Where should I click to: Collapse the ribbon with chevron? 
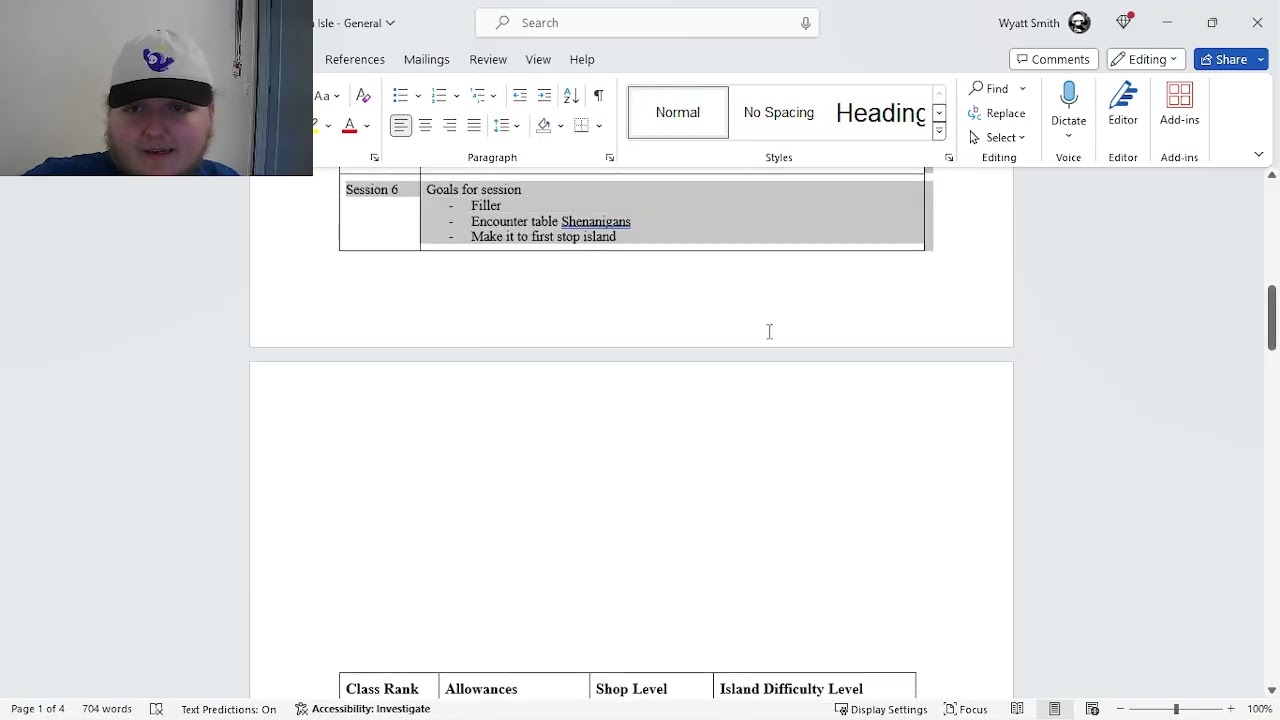(x=1259, y=154)
